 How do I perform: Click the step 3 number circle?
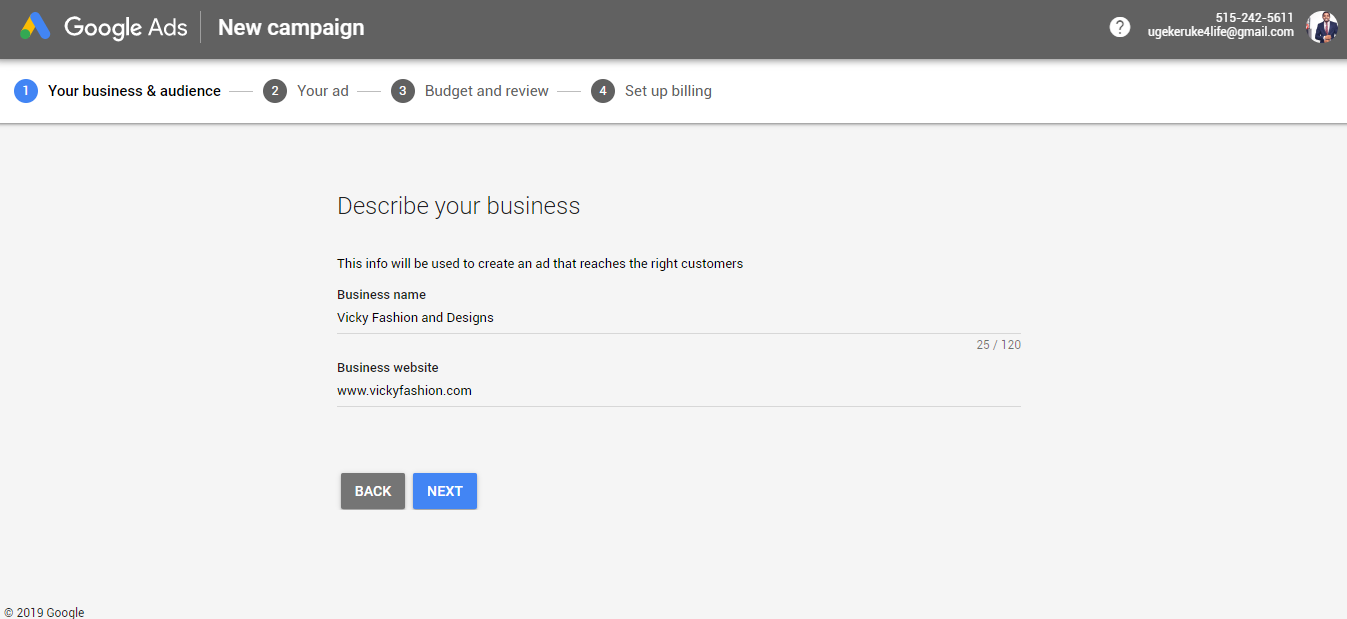[x=403, y=91]
